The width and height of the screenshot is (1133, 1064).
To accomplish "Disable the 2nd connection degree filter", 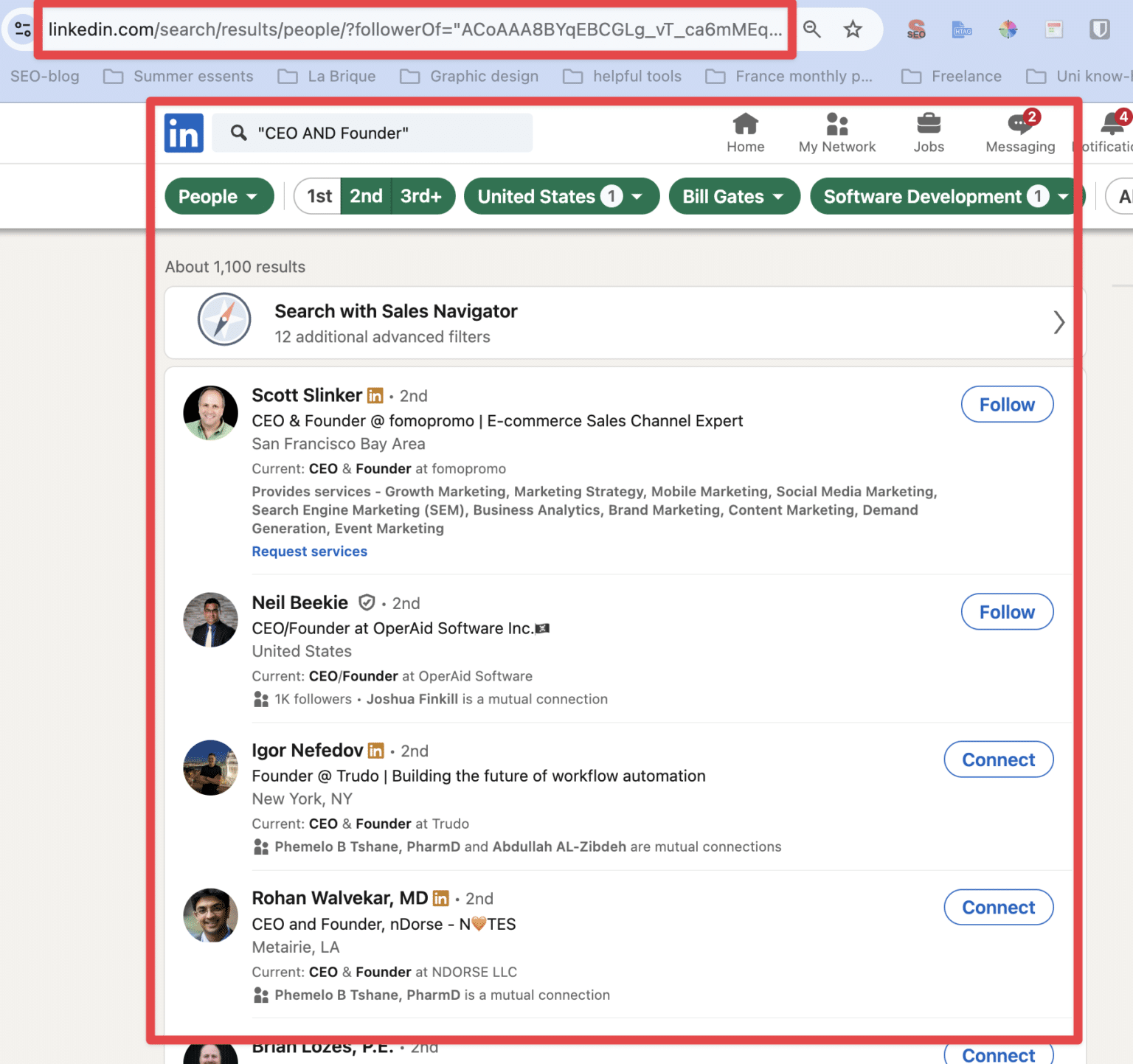I will (366, 196).
